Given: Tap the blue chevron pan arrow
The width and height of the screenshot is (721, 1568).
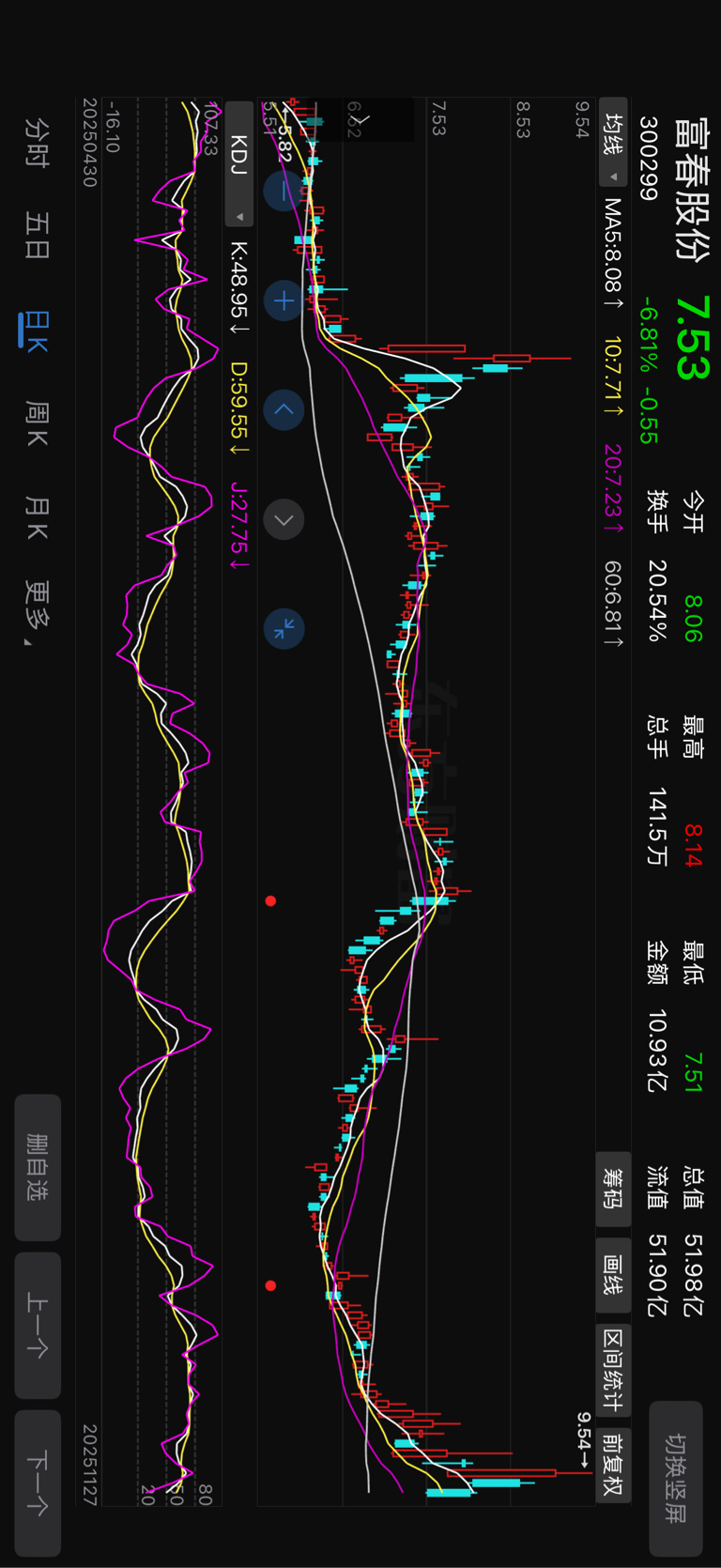Looking at the screenshot, I should click(284, 410).
